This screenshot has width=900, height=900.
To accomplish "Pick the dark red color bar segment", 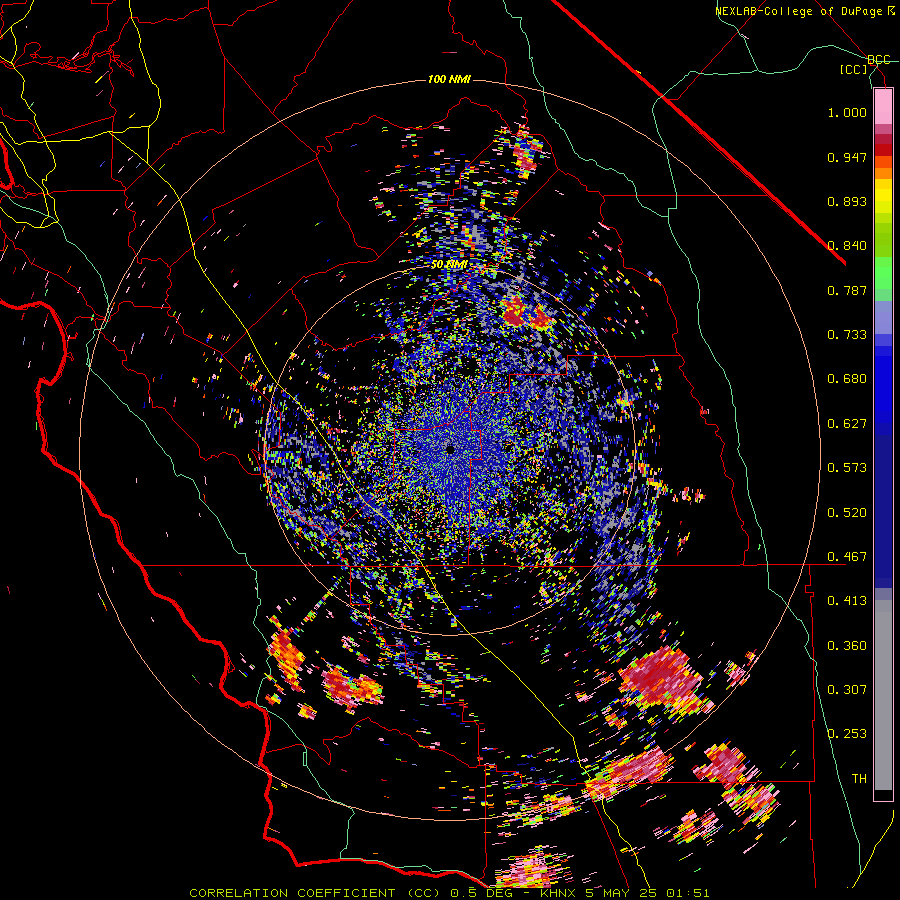I will [x=883, y=149].
